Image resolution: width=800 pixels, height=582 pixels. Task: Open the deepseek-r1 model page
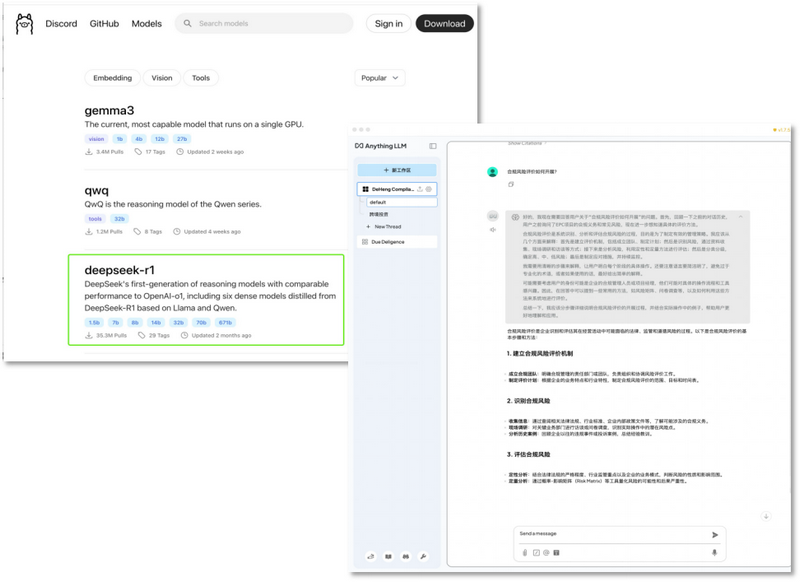[119, 270]
